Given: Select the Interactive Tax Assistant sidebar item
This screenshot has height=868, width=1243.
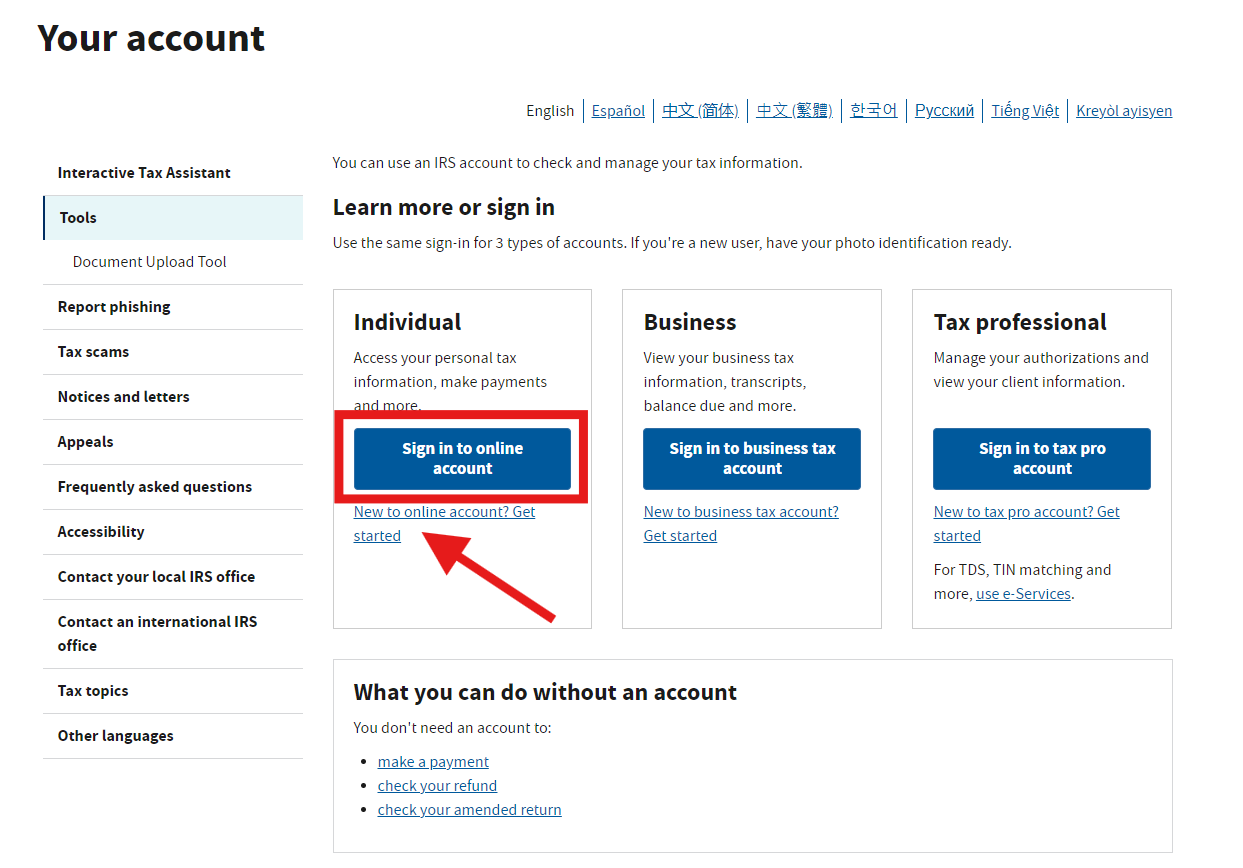Looking at the screenshot, I should pyautogui.click(x=144, y=172).
